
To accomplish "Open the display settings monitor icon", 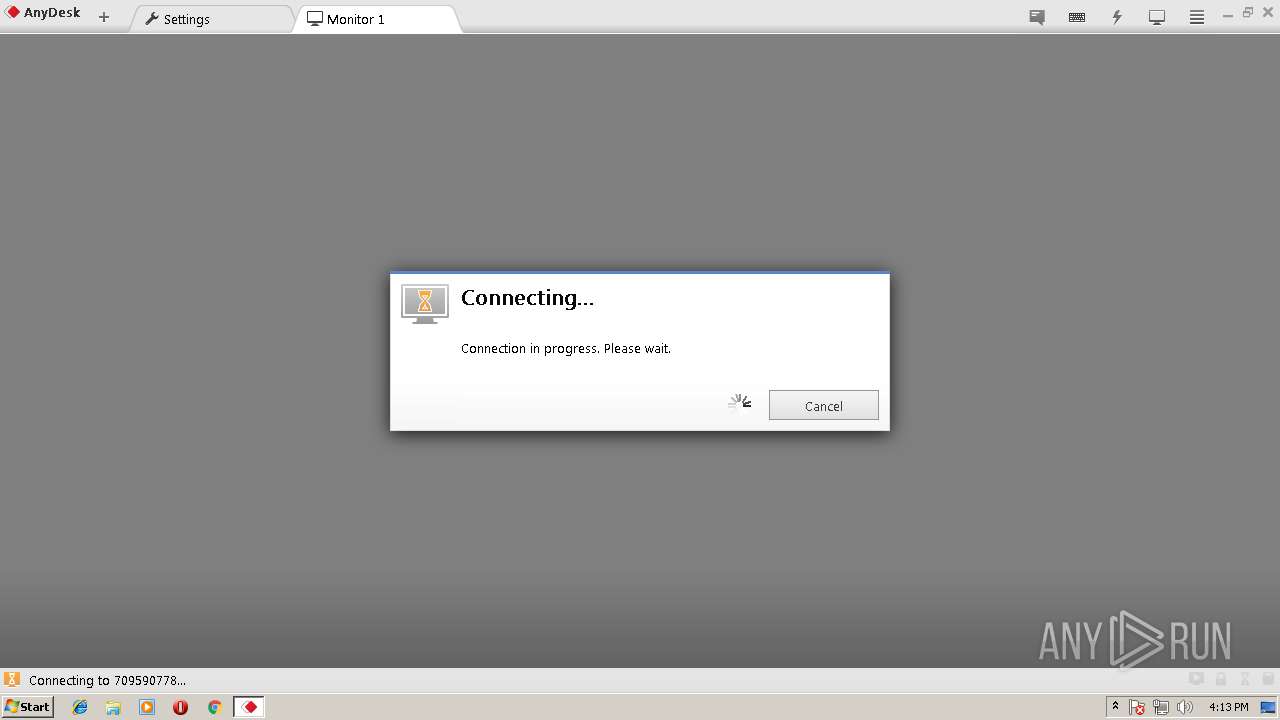I will 1157,17.
